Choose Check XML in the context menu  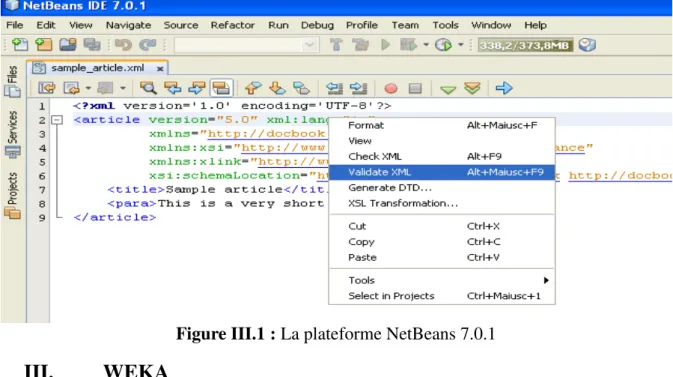coord(442,156)
